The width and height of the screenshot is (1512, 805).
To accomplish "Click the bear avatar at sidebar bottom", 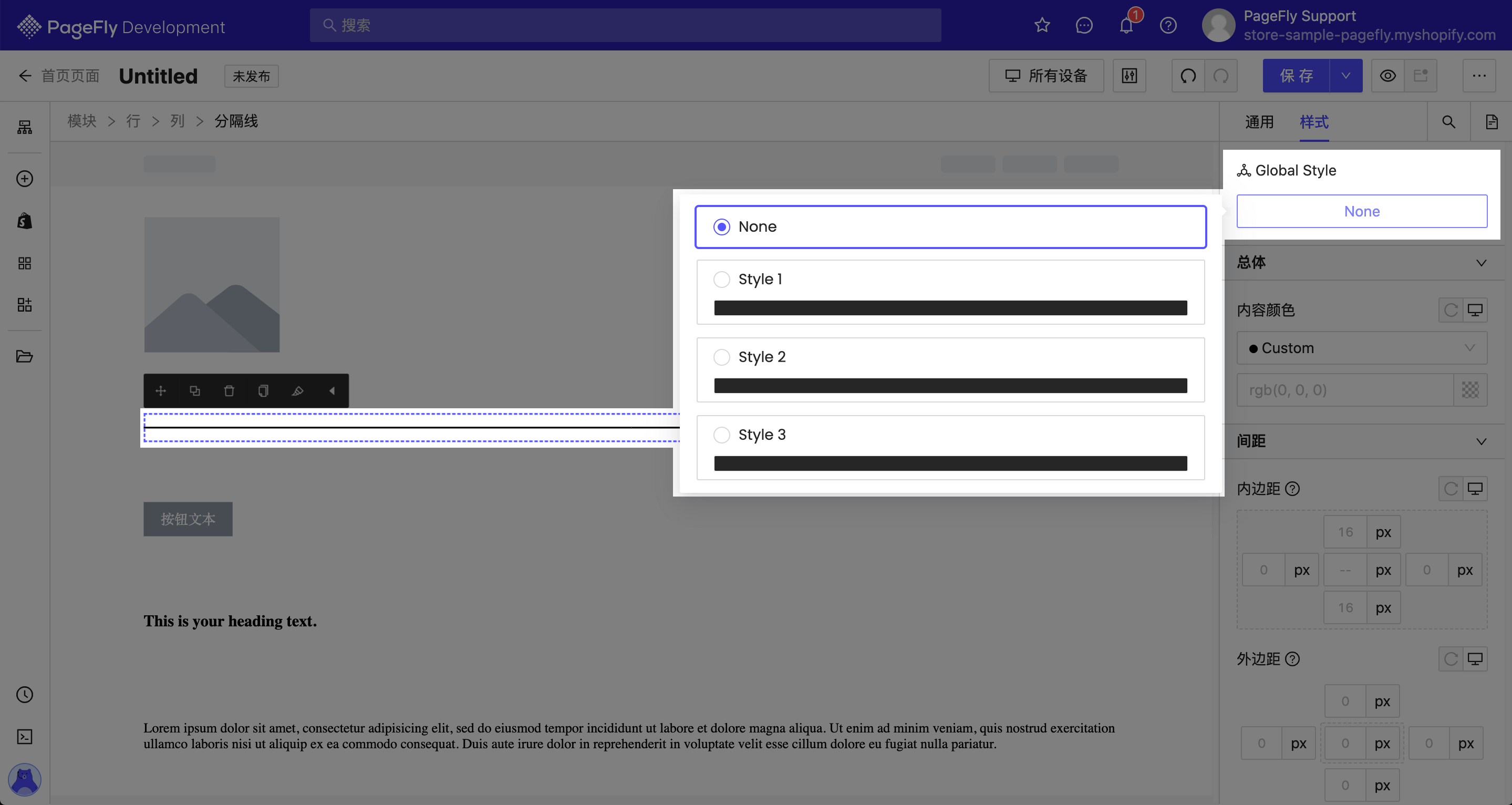I will coord(25,780).
